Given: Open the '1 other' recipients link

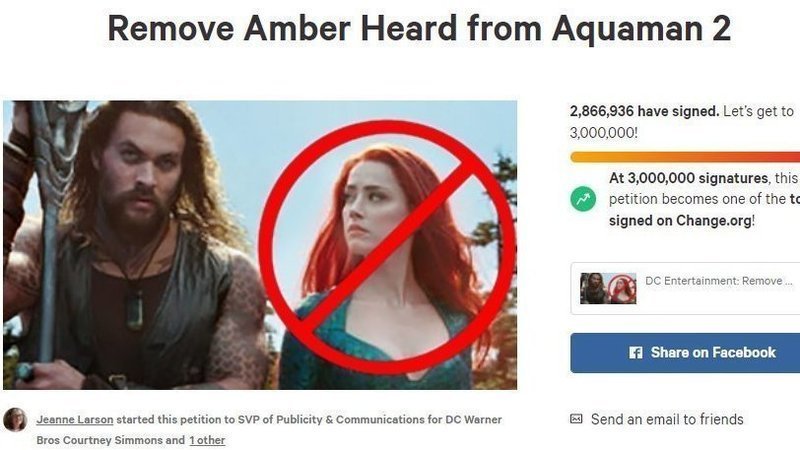Looking at the screenshot, I should coord(207,440).
